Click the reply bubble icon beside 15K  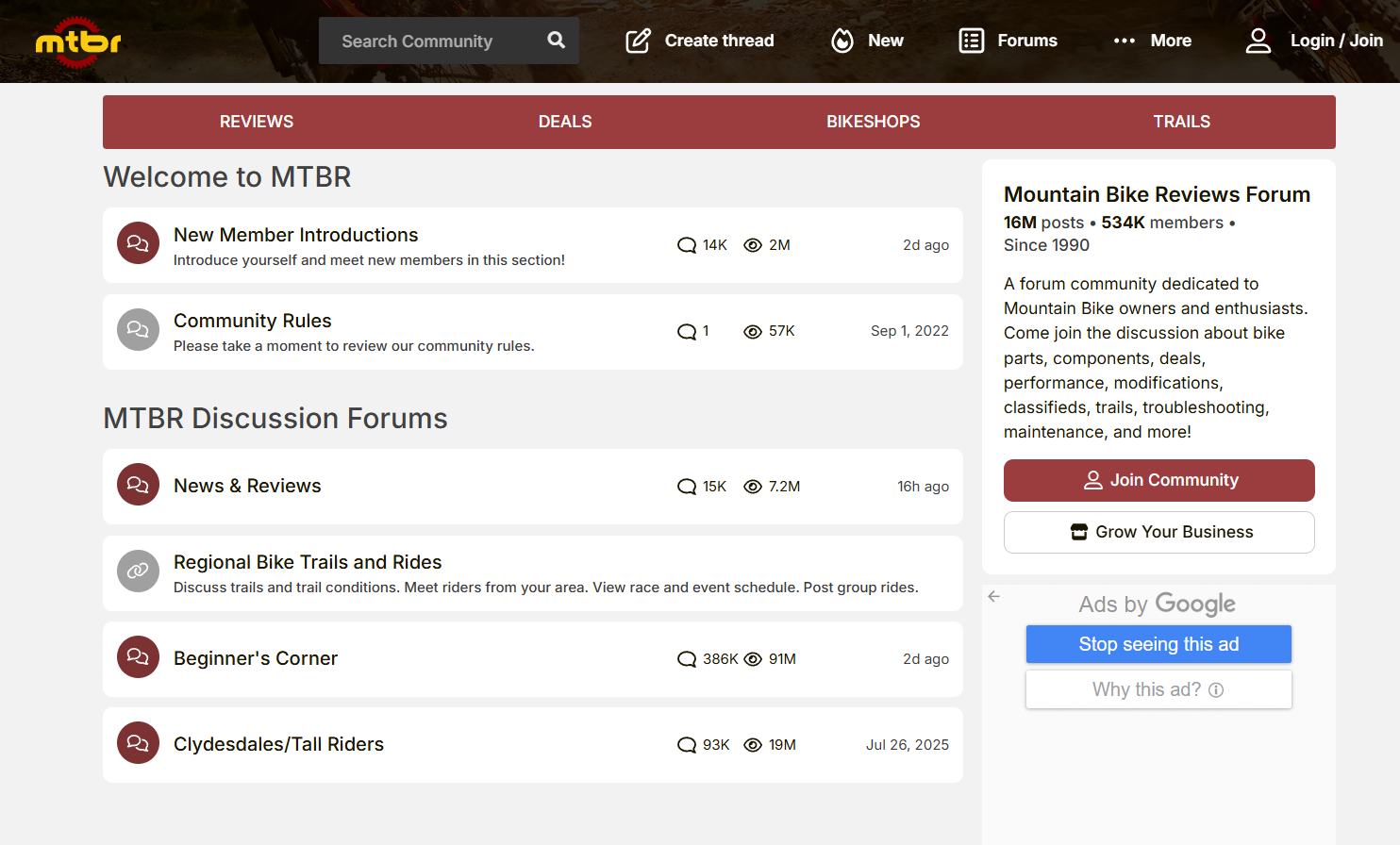tap(687, 487)
